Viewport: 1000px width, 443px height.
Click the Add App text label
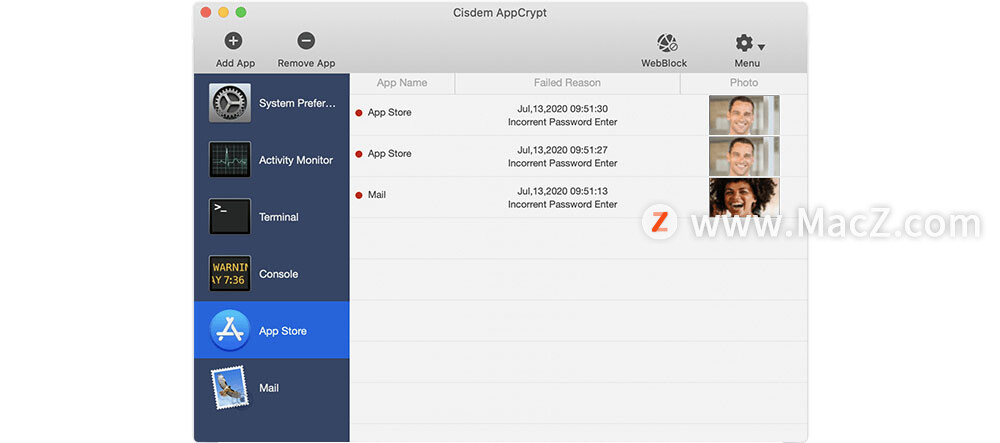(x=235, y=63)
